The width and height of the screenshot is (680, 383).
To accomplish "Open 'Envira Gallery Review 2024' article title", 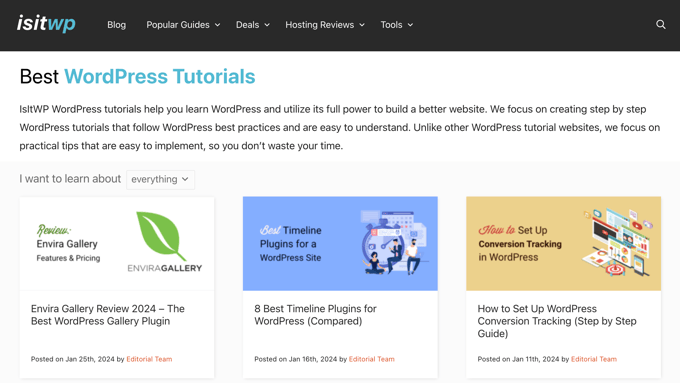I will point(108,315).
